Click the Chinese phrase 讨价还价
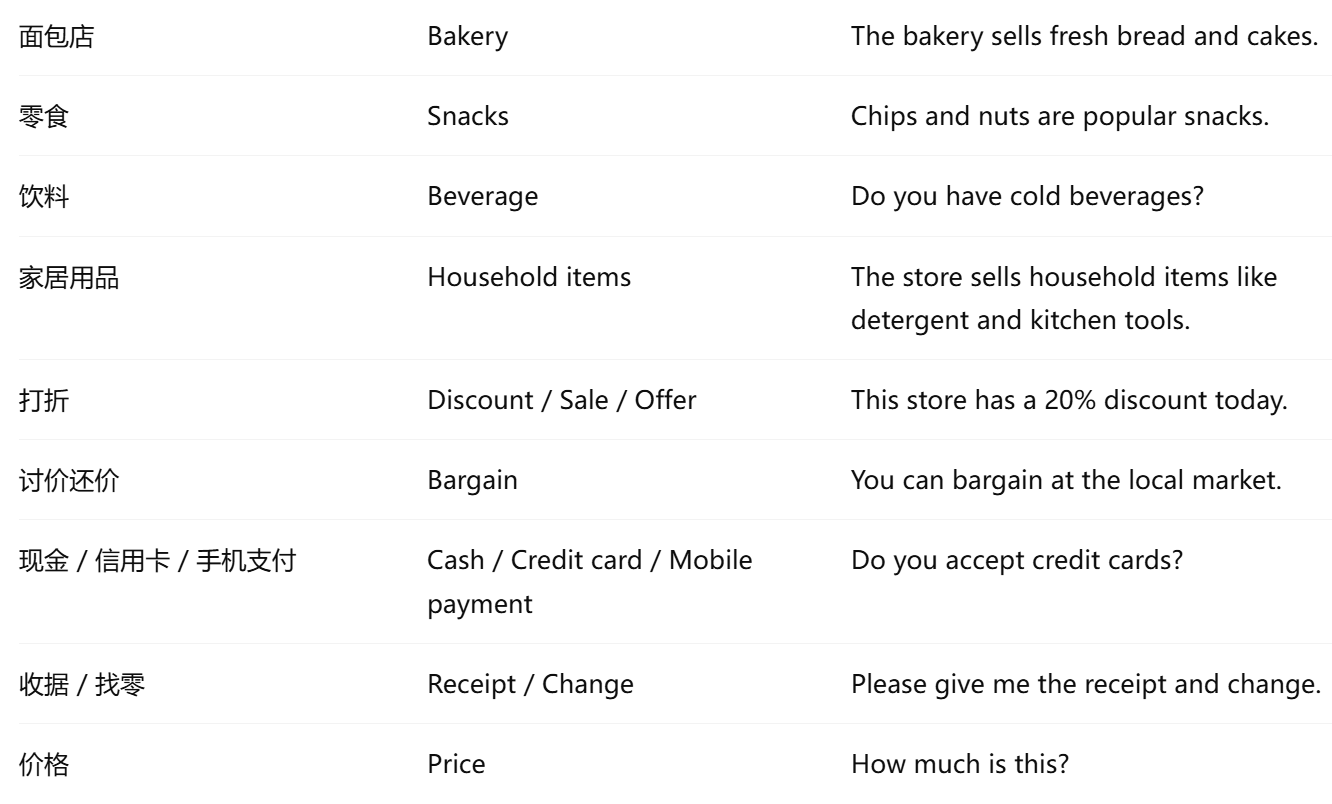The height and width of the screenshot is (804, 1332). coord(69,480)
